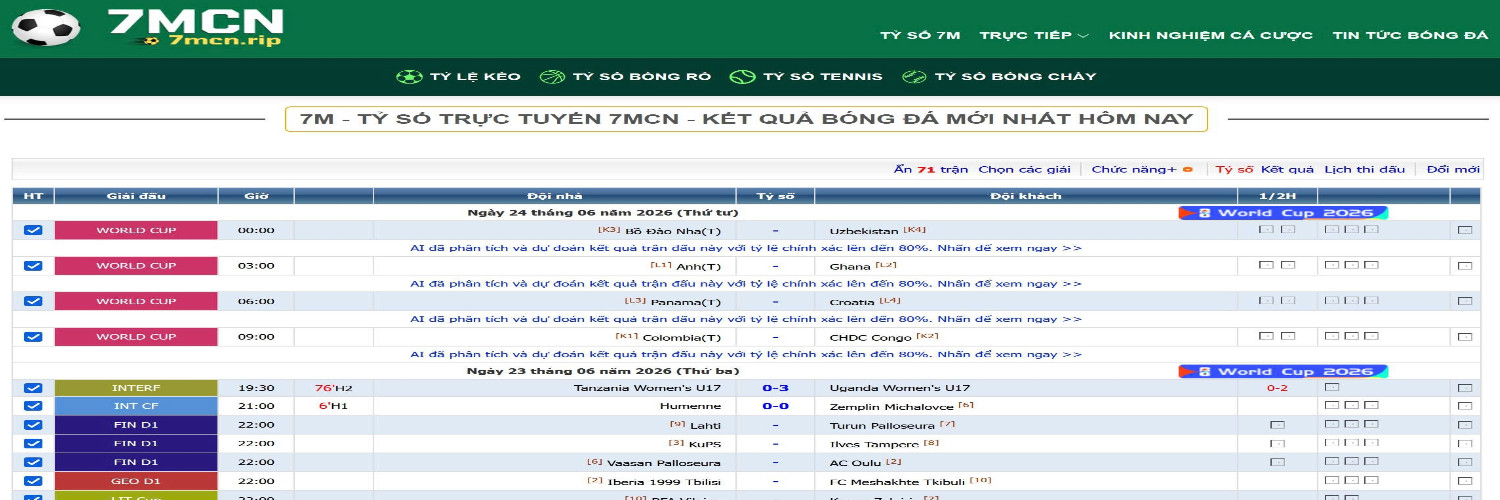Open the Chọn các giải league selector
Screen dimensions: 1500x500
pyautogui.click(x=1024, y=170)
